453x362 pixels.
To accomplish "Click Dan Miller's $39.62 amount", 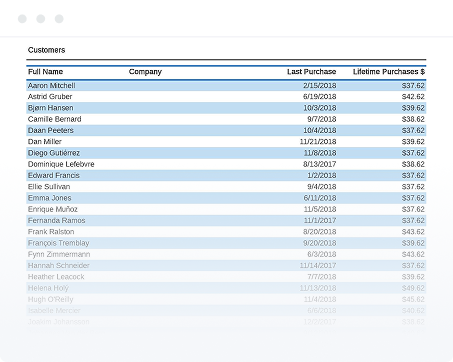I will tap(413, 142).
